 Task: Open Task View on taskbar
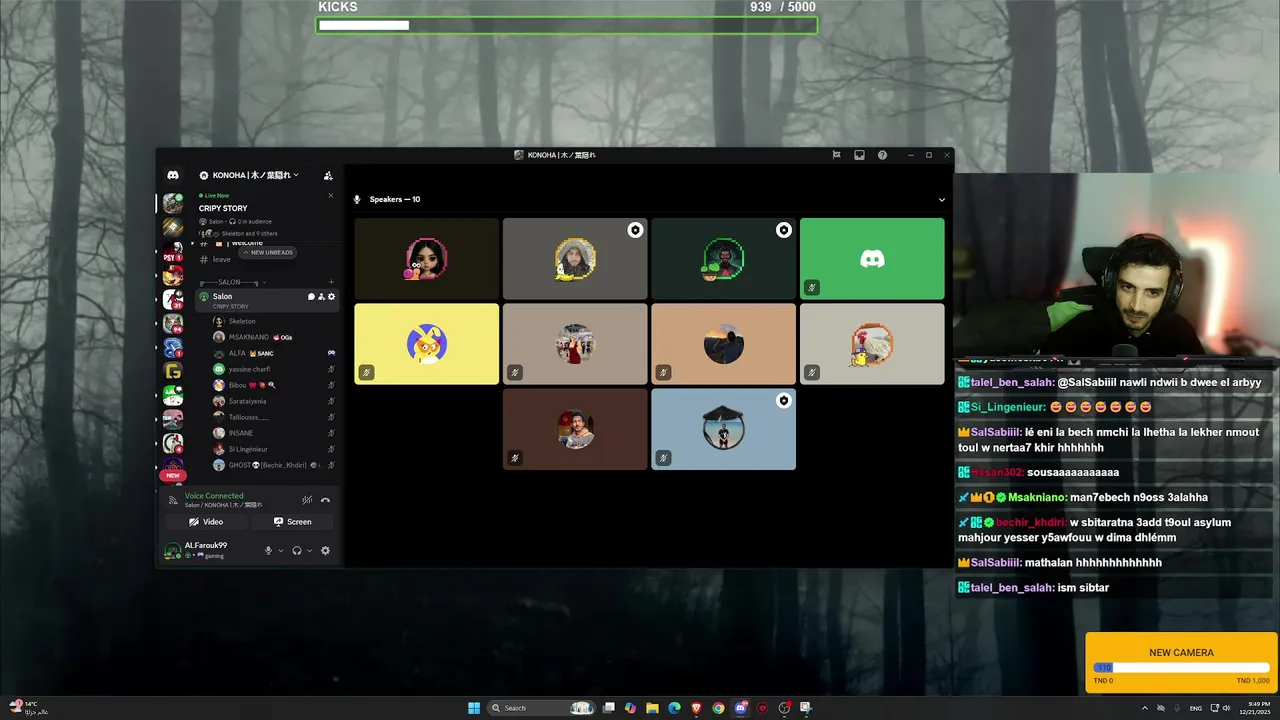pyautogui.click(x=608, y=708)
